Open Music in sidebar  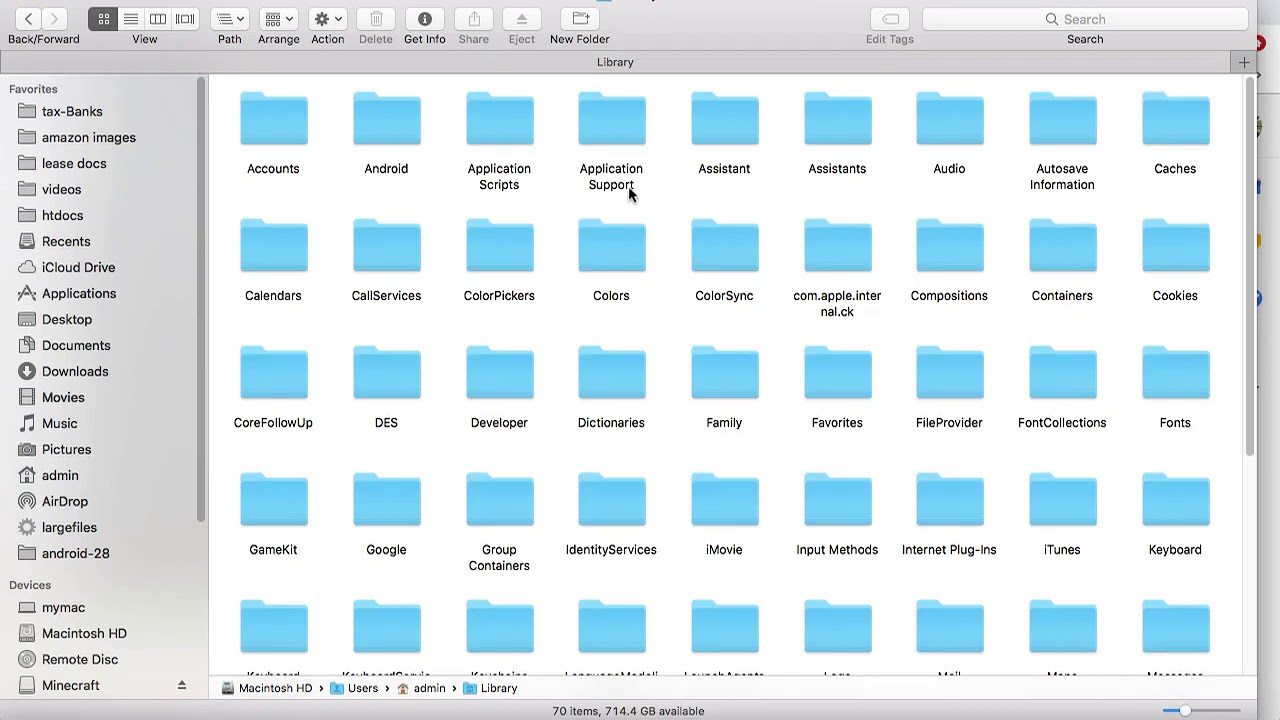click(59, 423)
